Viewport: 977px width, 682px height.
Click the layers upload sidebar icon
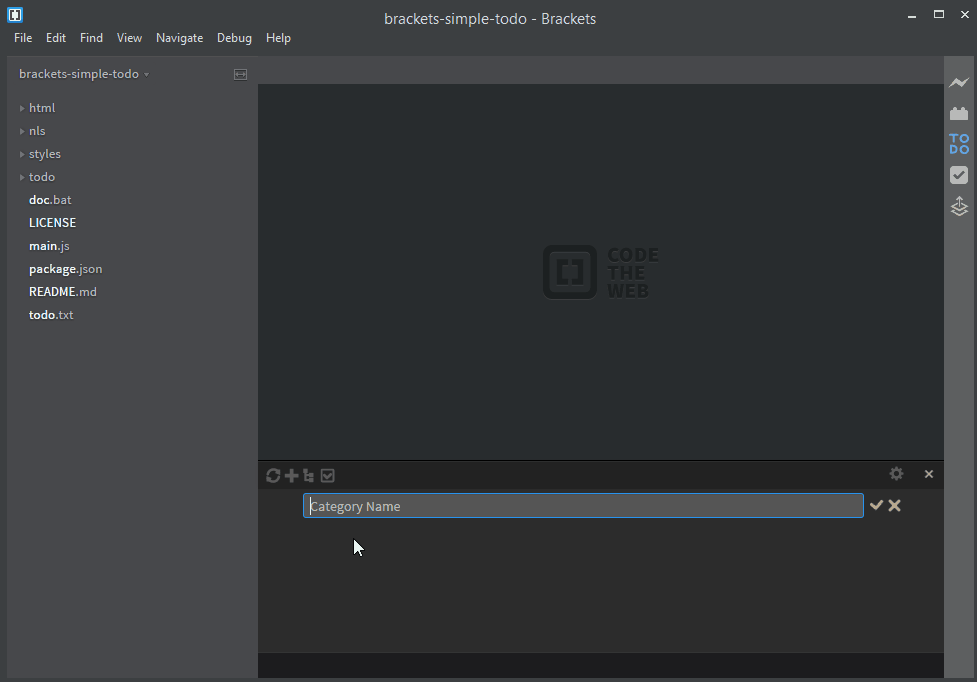click(959, 206)
